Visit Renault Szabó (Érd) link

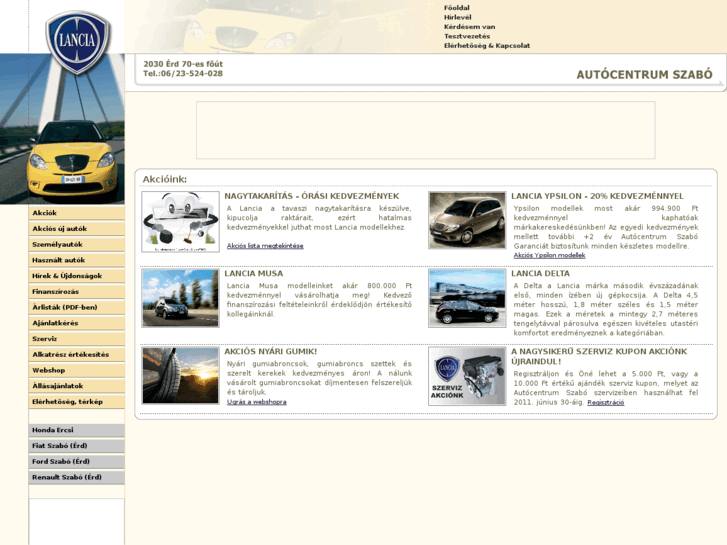click(77, 477)
